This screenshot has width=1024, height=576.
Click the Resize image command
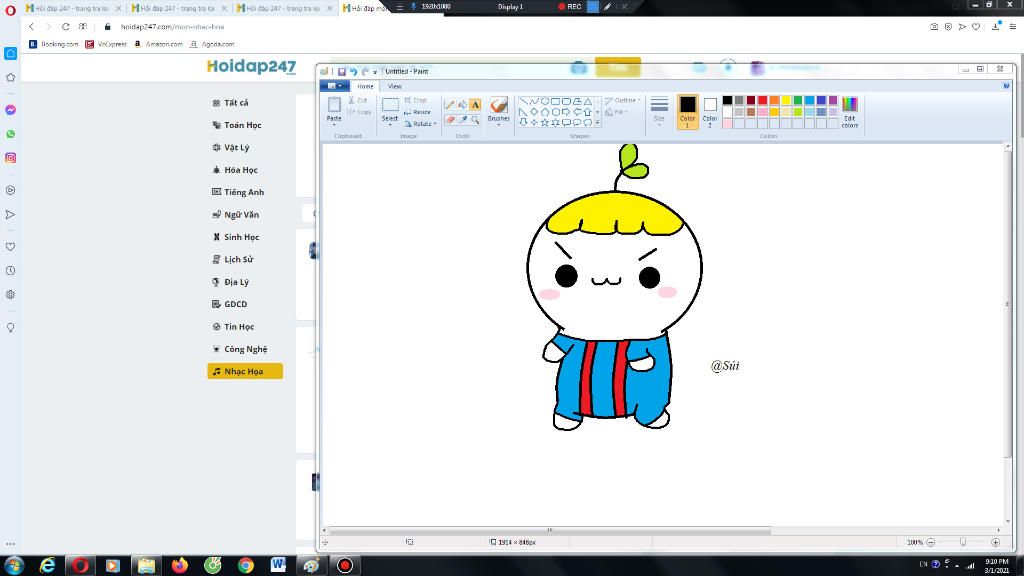[x=417, y=112]
